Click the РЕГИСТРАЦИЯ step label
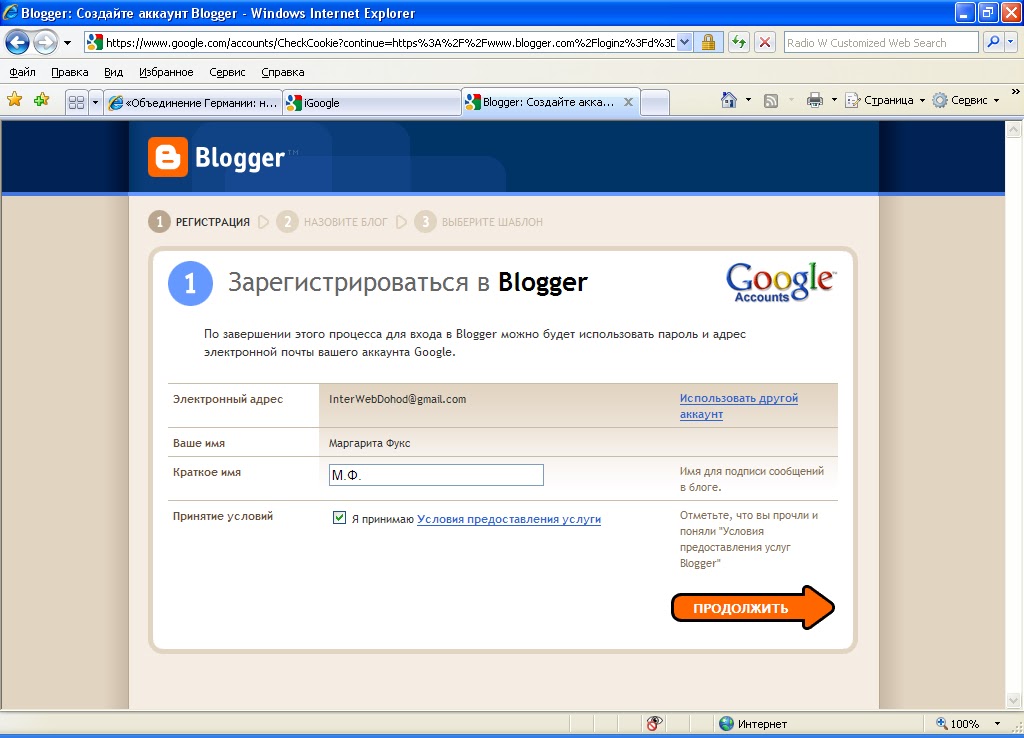 point(213,222)
